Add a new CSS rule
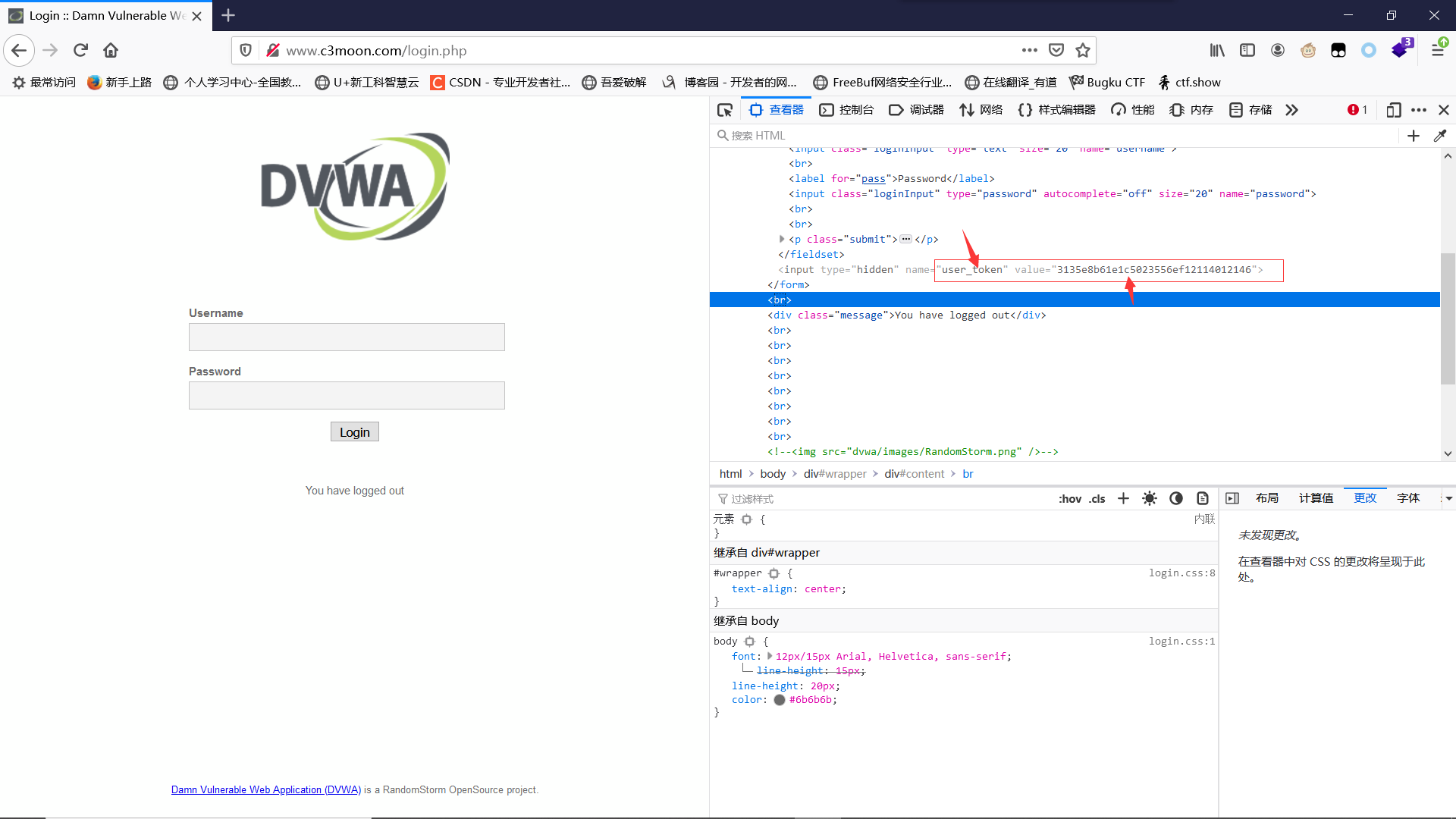This screenshot has height=819, width=1456. (1123, 499)
